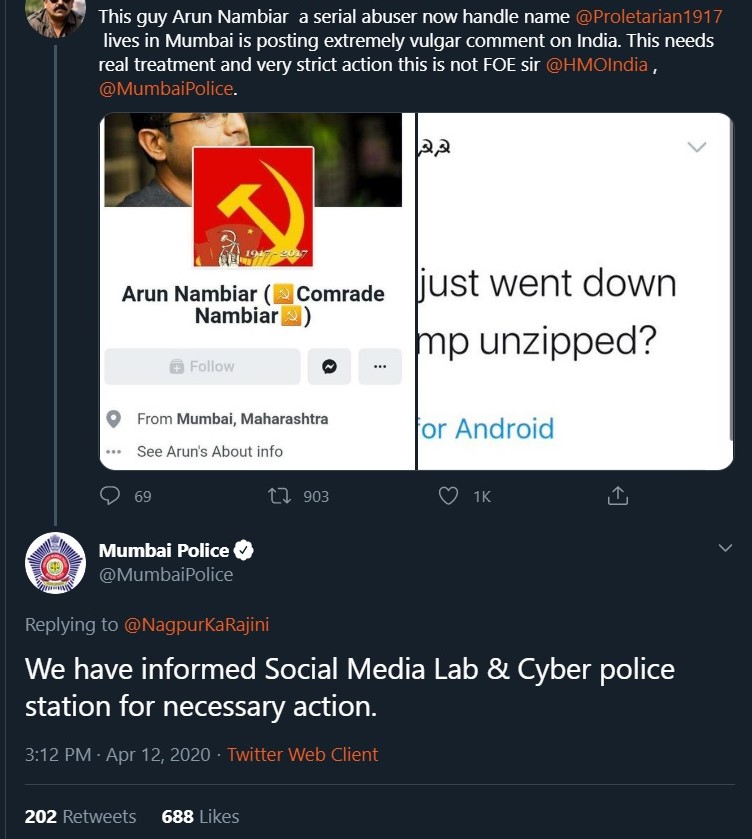The width and height of the screenshot is (752, 839).
Task: Open the share icon under the tweet
Action: pyautogui.click(x=618, y=496)
